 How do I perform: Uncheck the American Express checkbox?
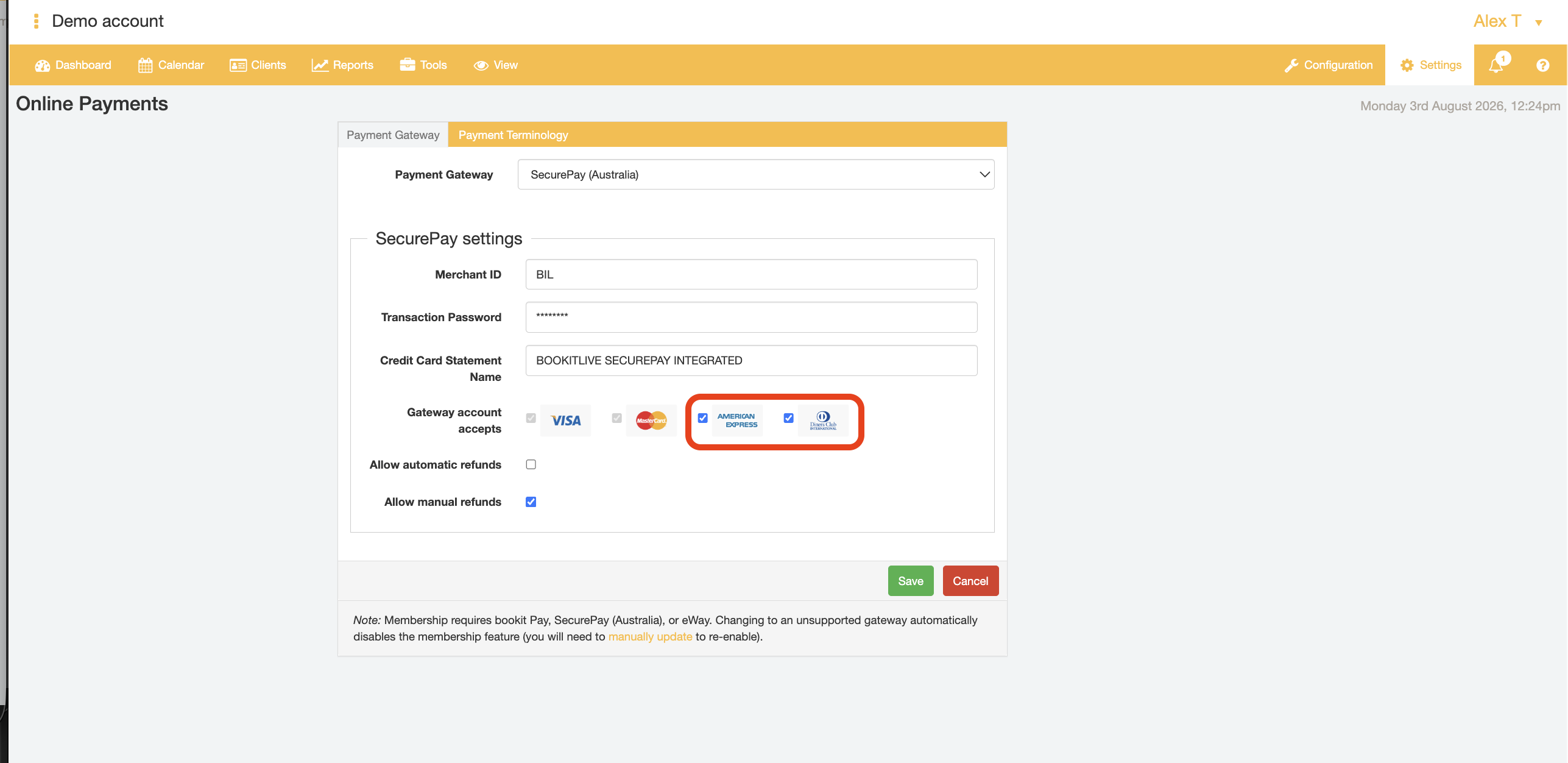point(702,418)
